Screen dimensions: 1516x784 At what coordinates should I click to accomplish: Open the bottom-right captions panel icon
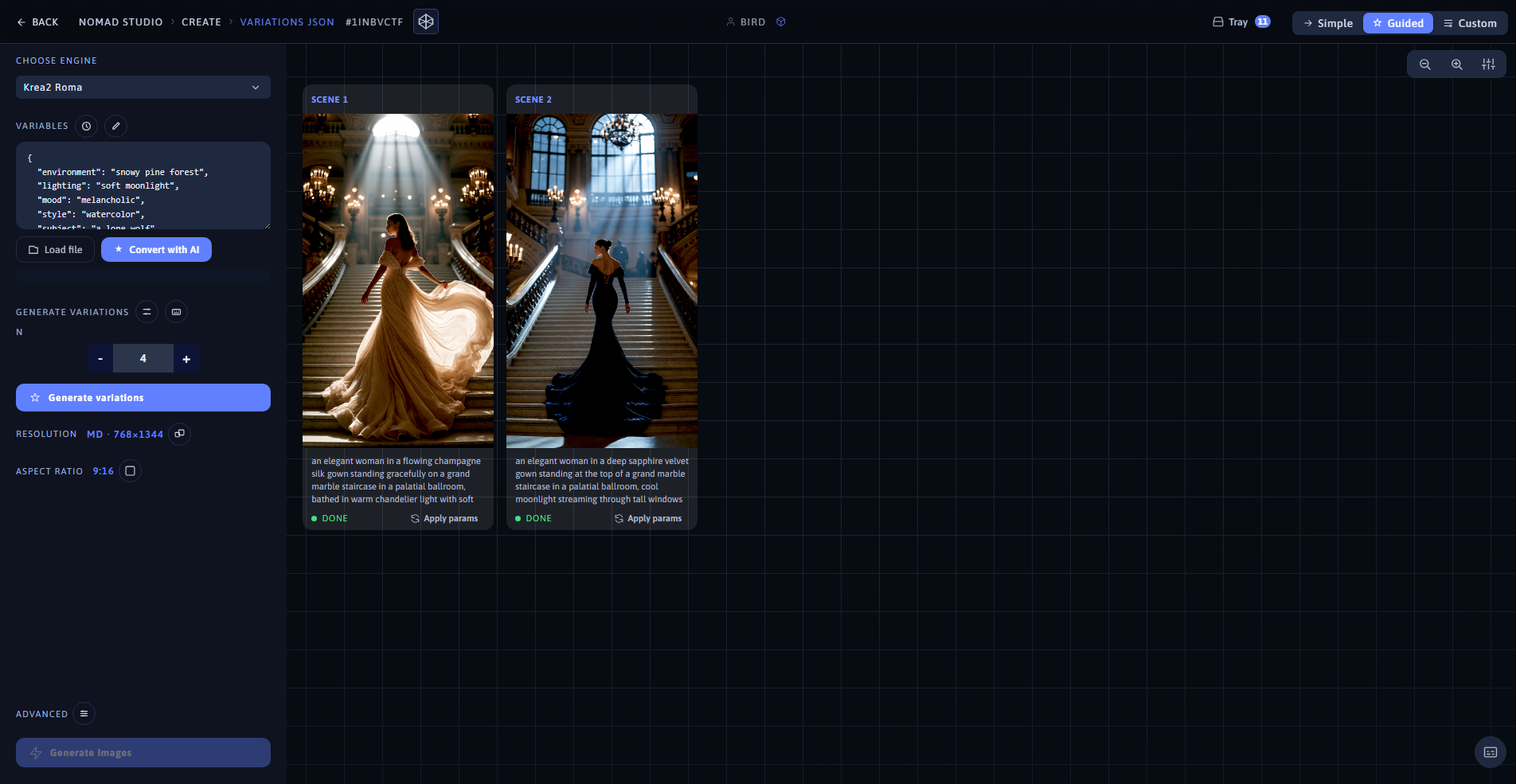pyautogui.click(x=1491, y=752)
